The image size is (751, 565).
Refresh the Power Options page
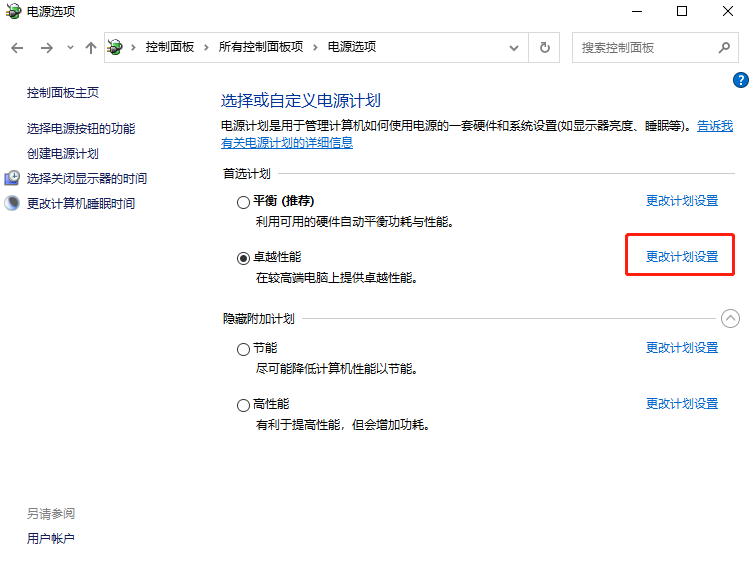point(544,47)
